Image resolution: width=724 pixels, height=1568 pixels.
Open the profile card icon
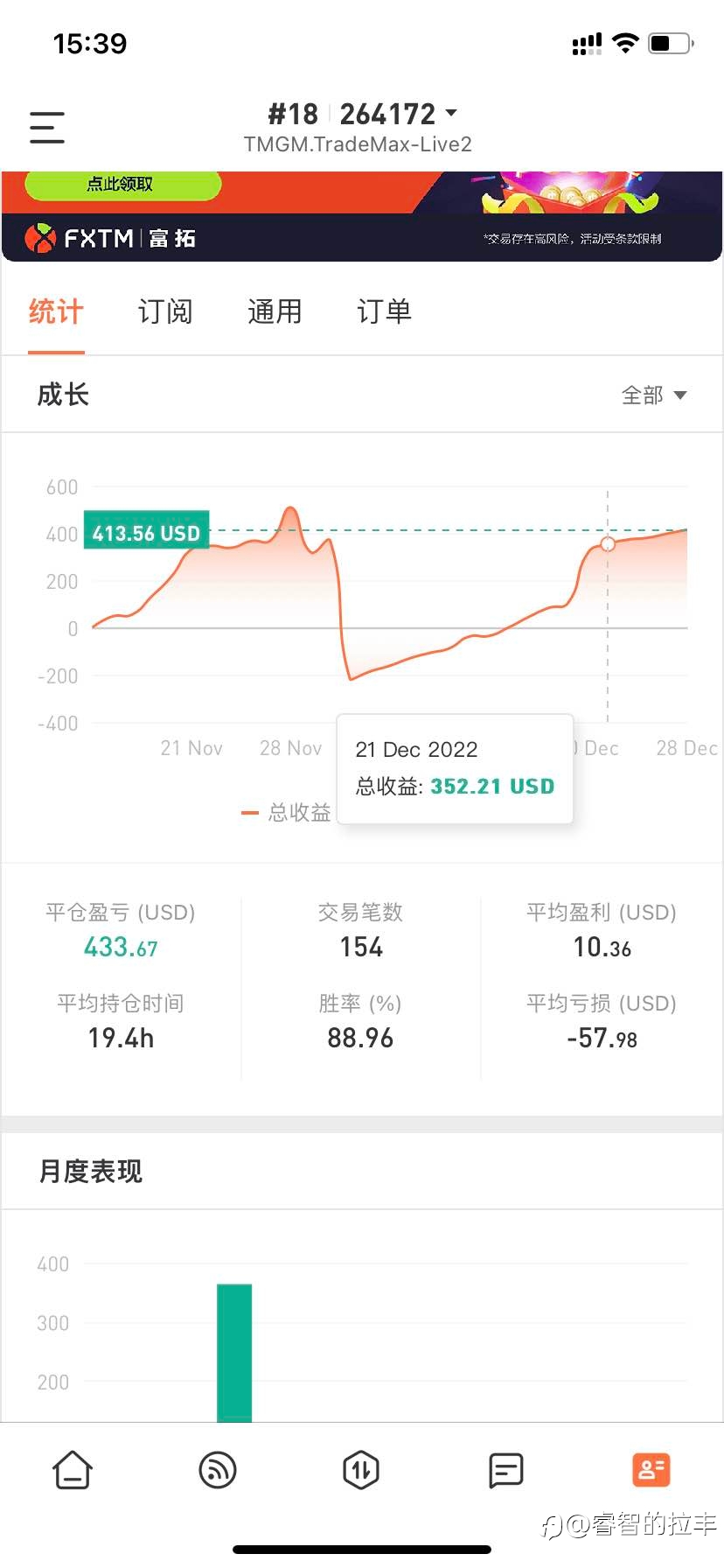tap(651, 1470)
